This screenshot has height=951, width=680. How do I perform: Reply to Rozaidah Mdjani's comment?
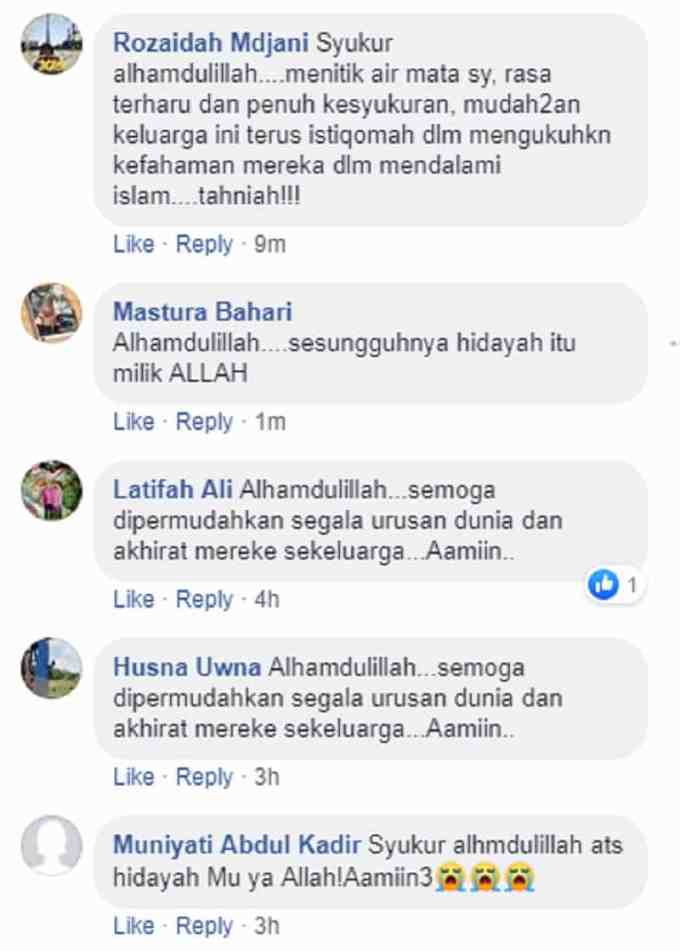(x=204, y=244)
